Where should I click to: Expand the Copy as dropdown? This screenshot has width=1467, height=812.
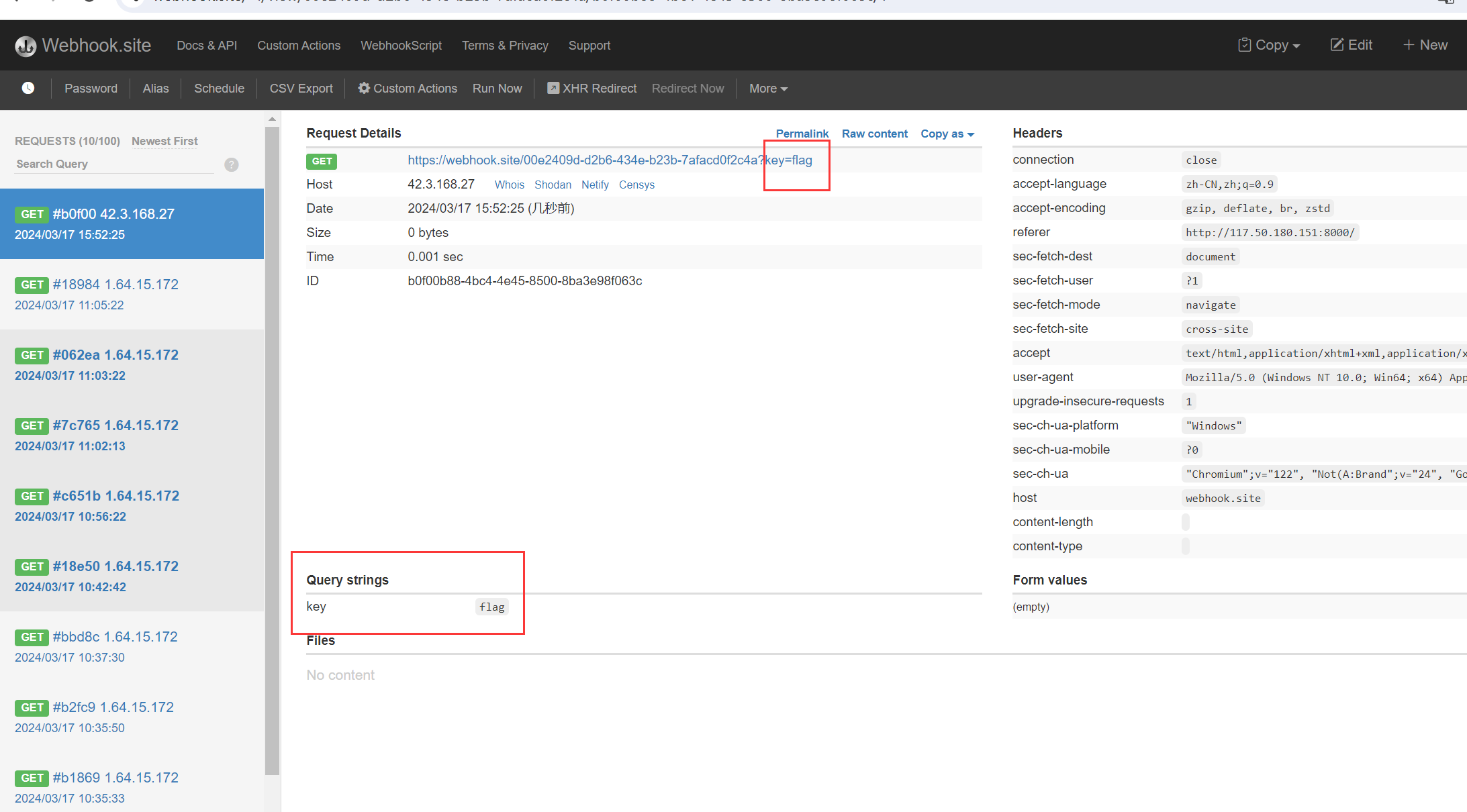(x=947, y=134)
